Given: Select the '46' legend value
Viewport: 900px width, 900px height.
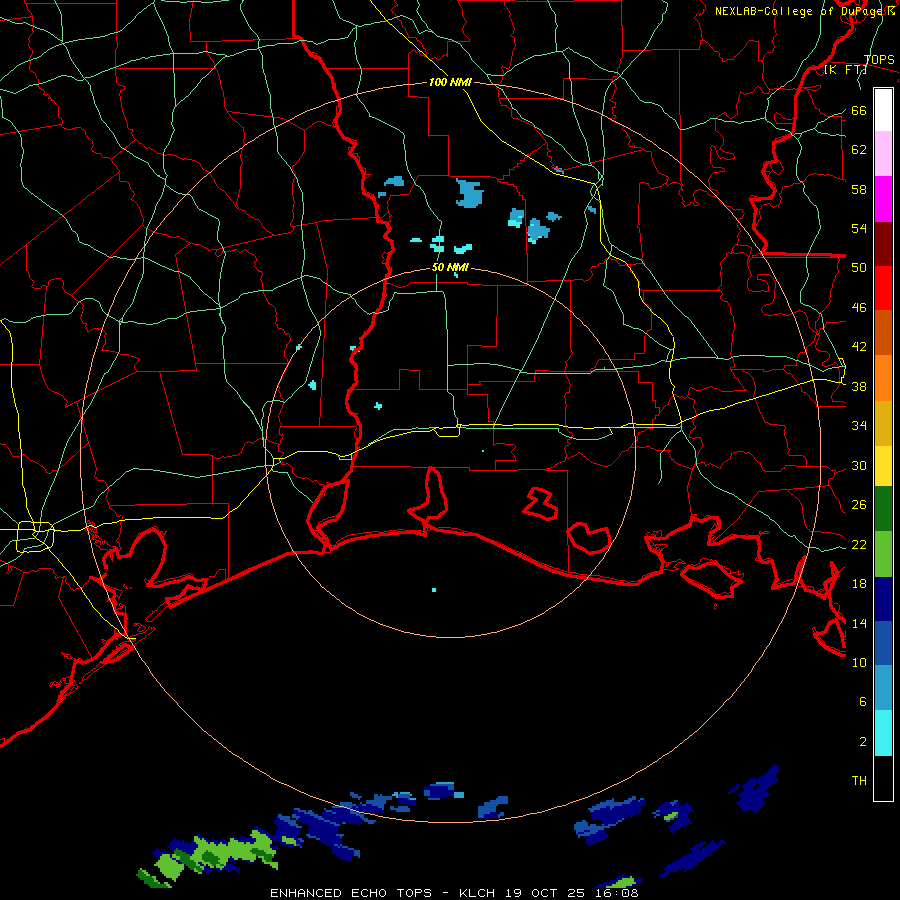Looking at the screenshot, I should pos(859,308).
